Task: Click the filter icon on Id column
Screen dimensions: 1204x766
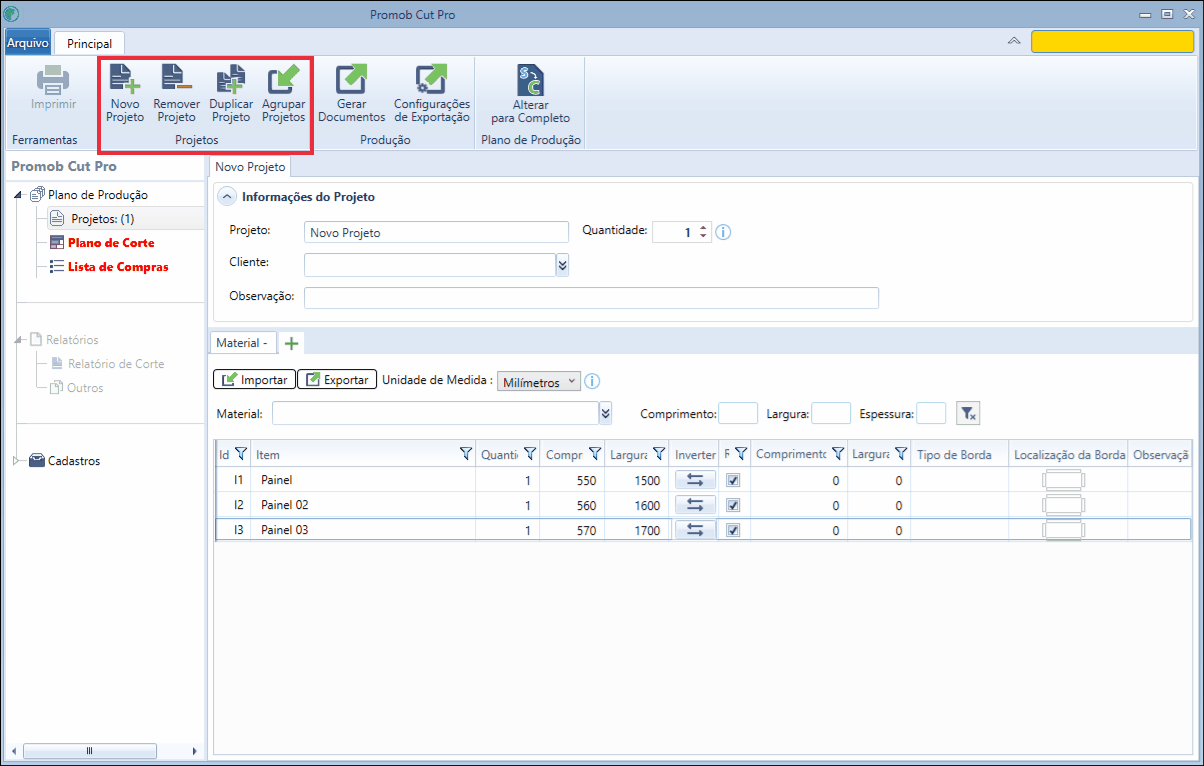Action: 240,454
